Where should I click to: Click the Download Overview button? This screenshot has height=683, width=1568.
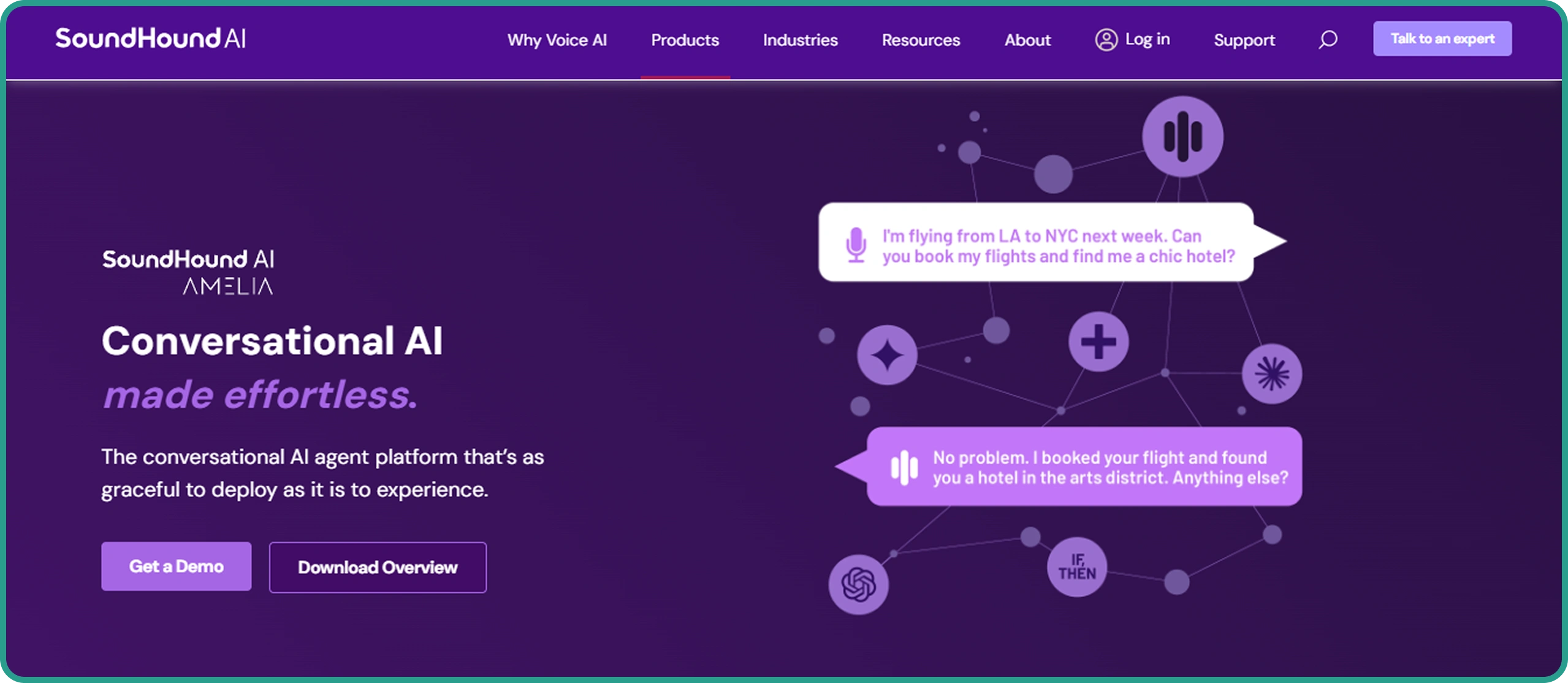[x=378, y=567]
